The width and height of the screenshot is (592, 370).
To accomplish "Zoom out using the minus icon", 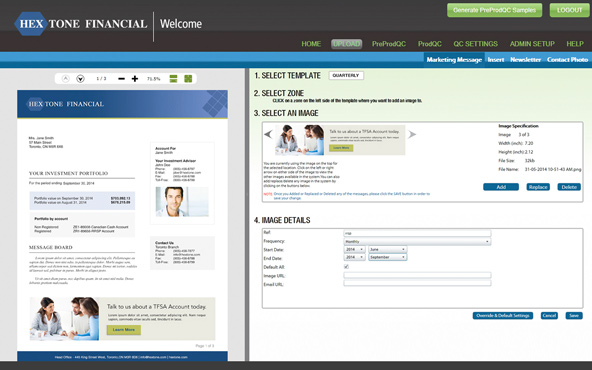I will coord(121,79).
